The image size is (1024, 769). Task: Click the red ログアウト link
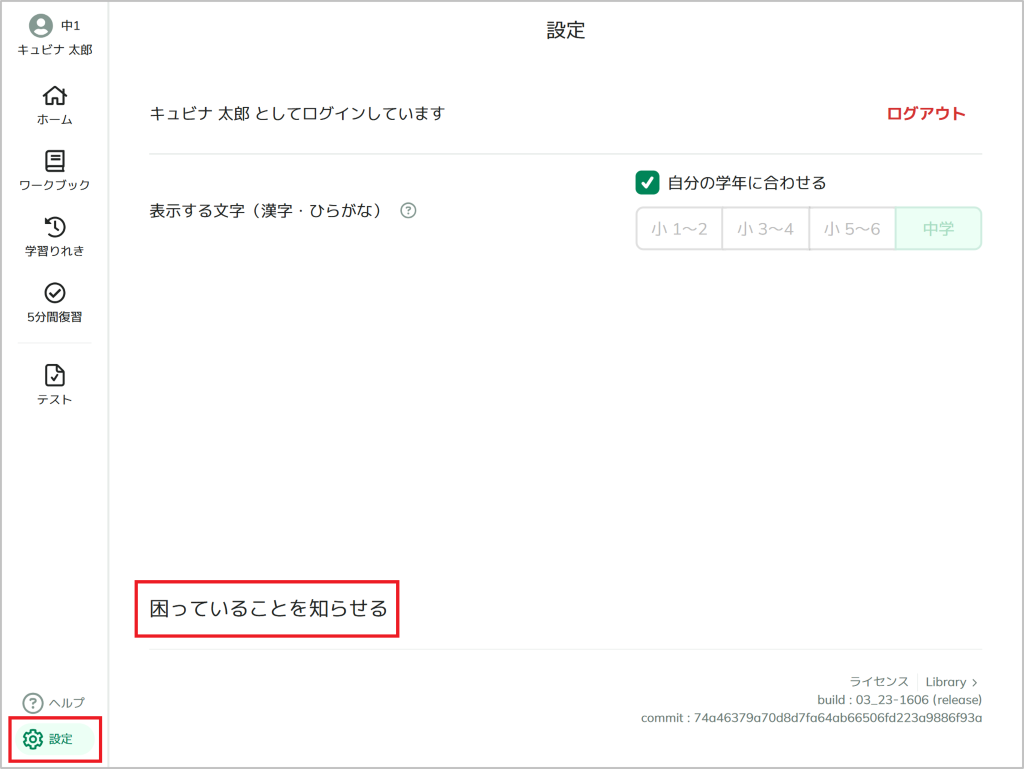point(925,114)
